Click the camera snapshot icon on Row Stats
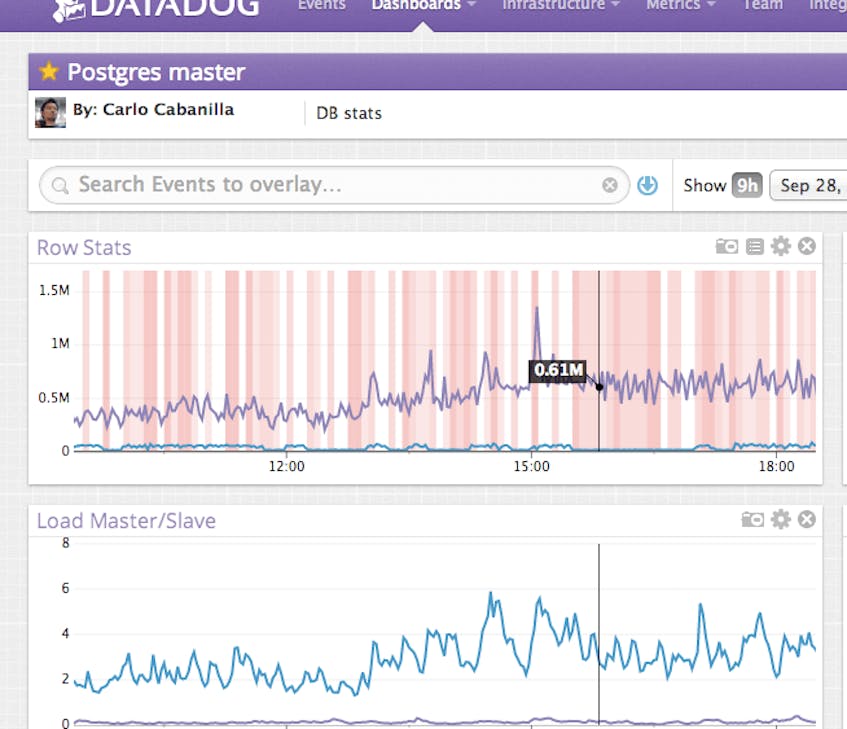The width and height of the screenshot is (847, 729). coord(726,246)
